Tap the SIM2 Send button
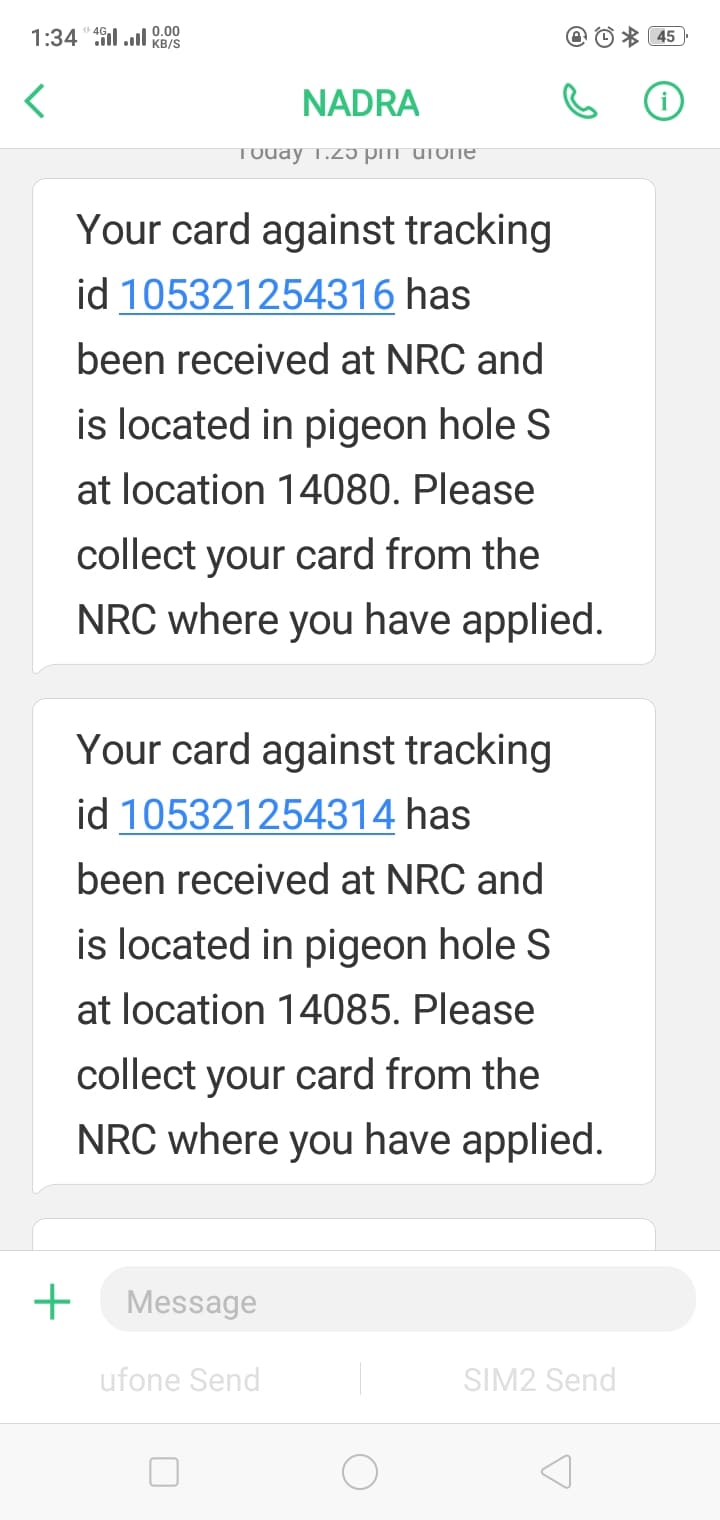The width and height of the screenshot is (720, 1520). [x=539, y=1380]
